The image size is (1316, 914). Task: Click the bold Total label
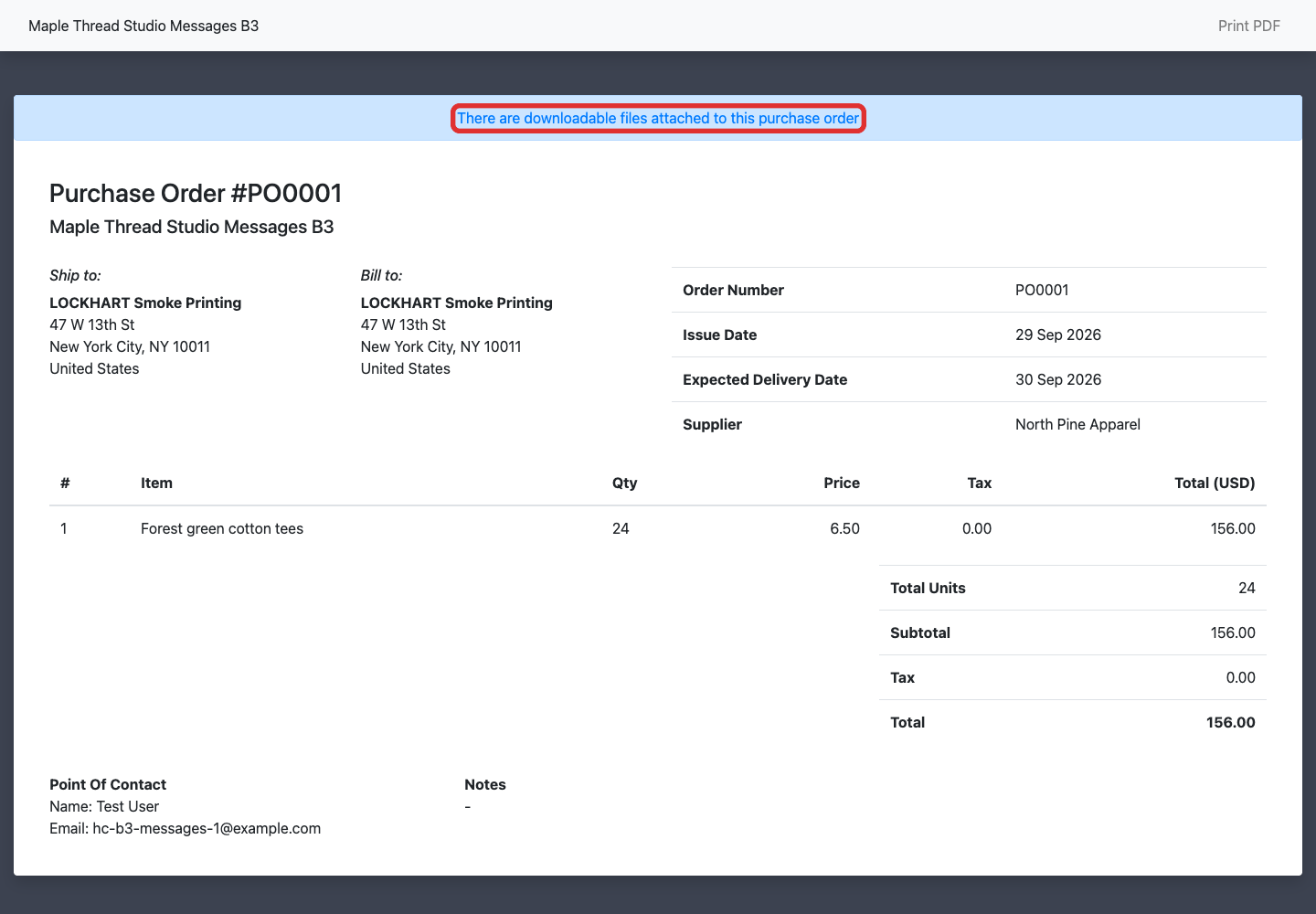coord(907,722)
